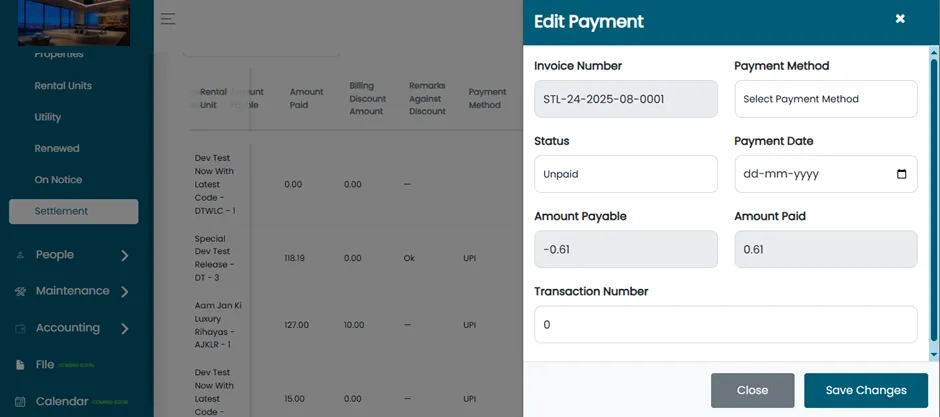Screen dimensions: 940x417
Task: Click the 118.19 amount paid cell
Action: coord(294,258)
